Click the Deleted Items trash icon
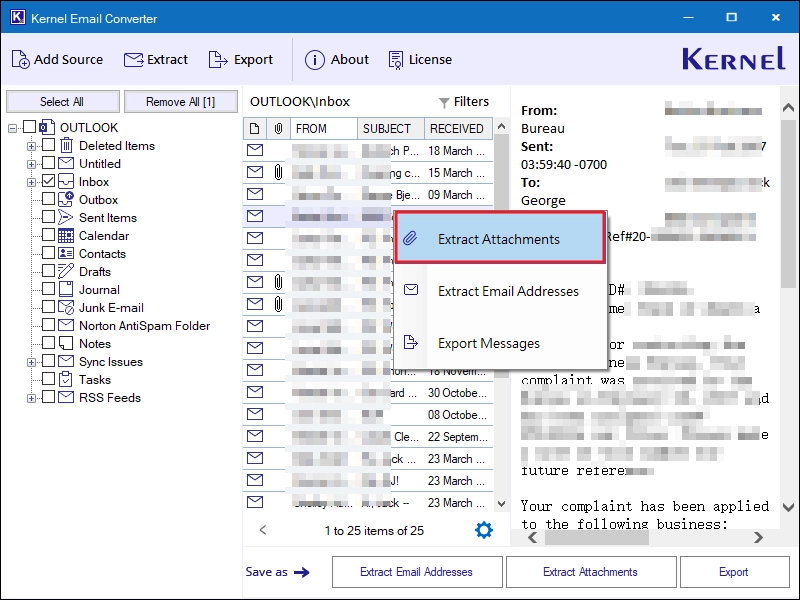The image size is (800, 600). 66,146
